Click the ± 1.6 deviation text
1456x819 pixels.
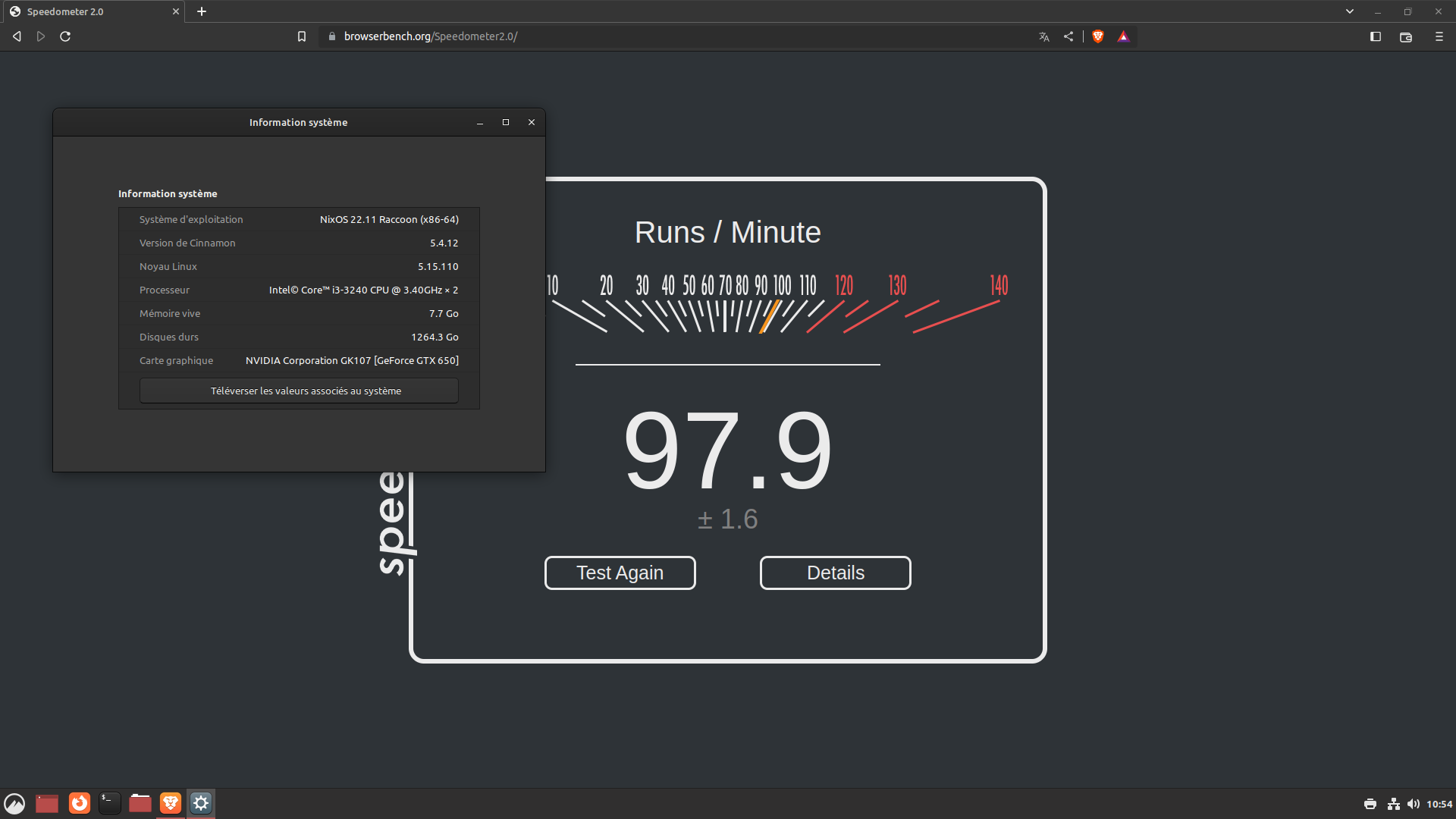(x=728, y=519)
